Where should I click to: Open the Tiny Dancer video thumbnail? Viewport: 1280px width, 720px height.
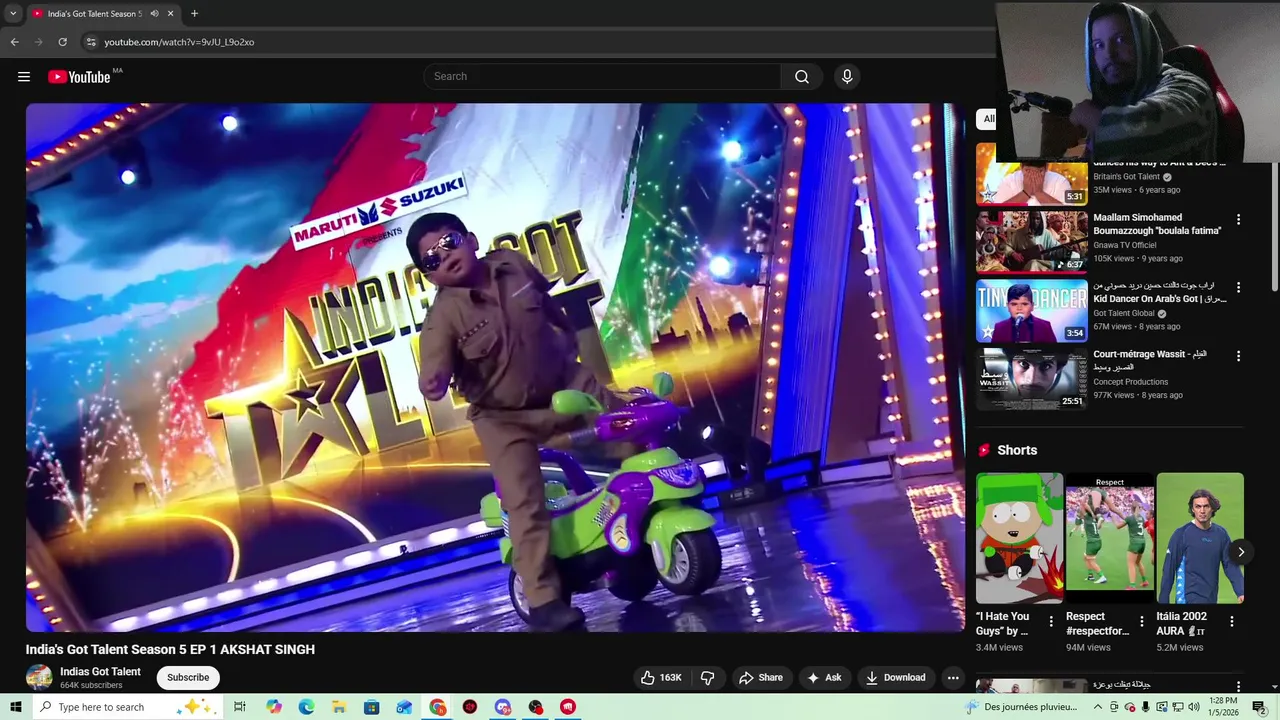point(1031,310)
